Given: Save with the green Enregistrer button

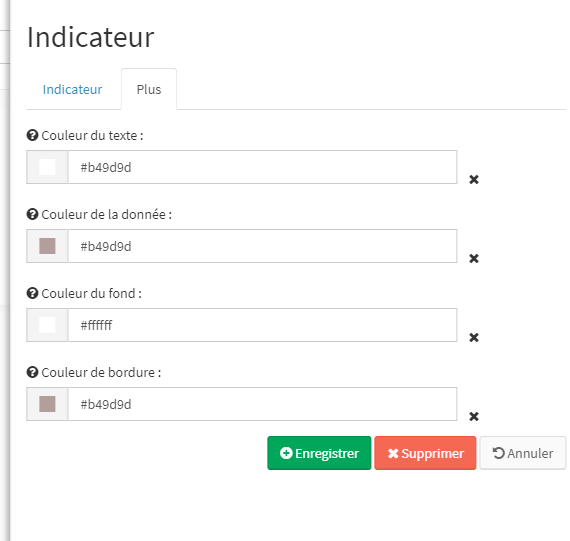Looking at the screenshot, I should click(x=319, y=453).
